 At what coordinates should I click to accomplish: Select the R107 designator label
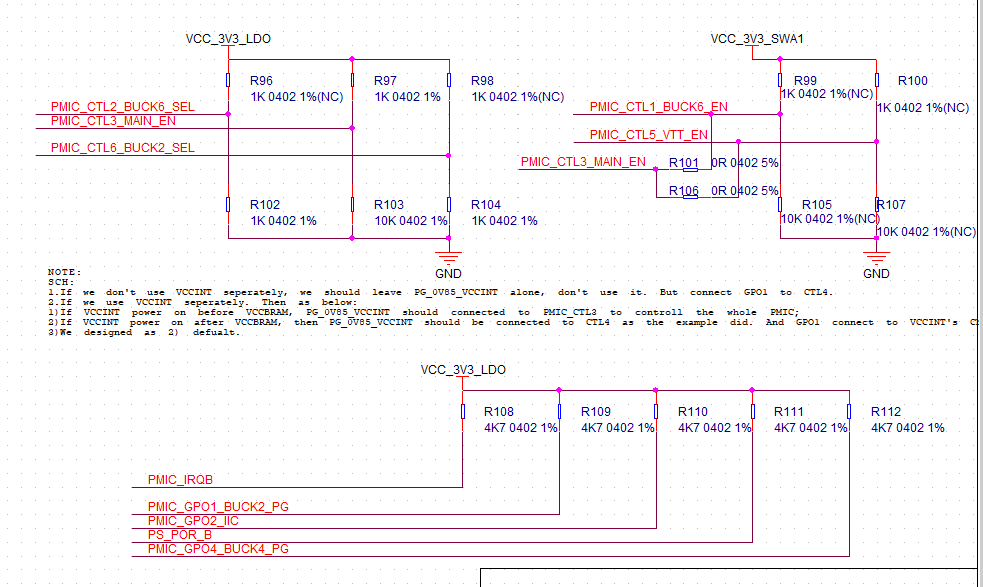tap(891, 205)
